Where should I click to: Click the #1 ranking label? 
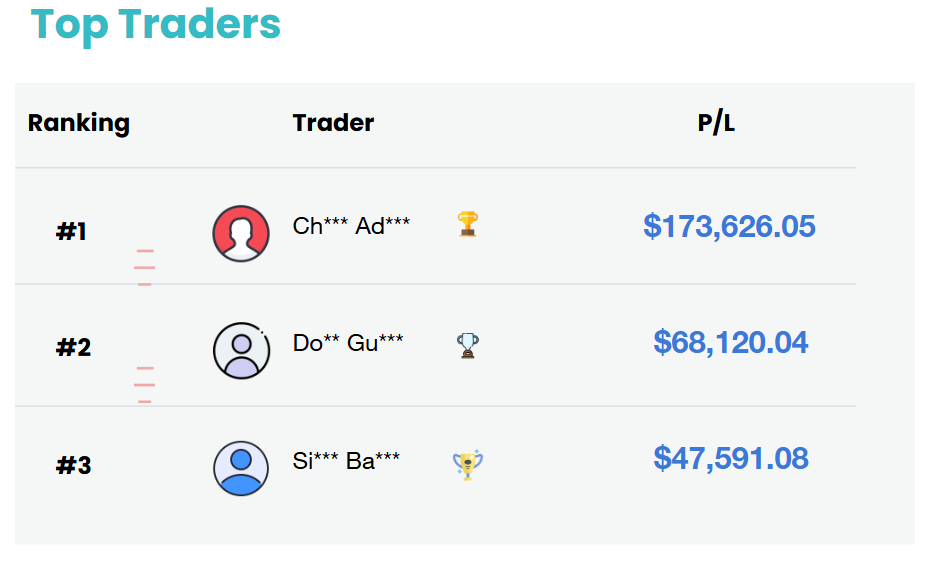tap(71, 231)
